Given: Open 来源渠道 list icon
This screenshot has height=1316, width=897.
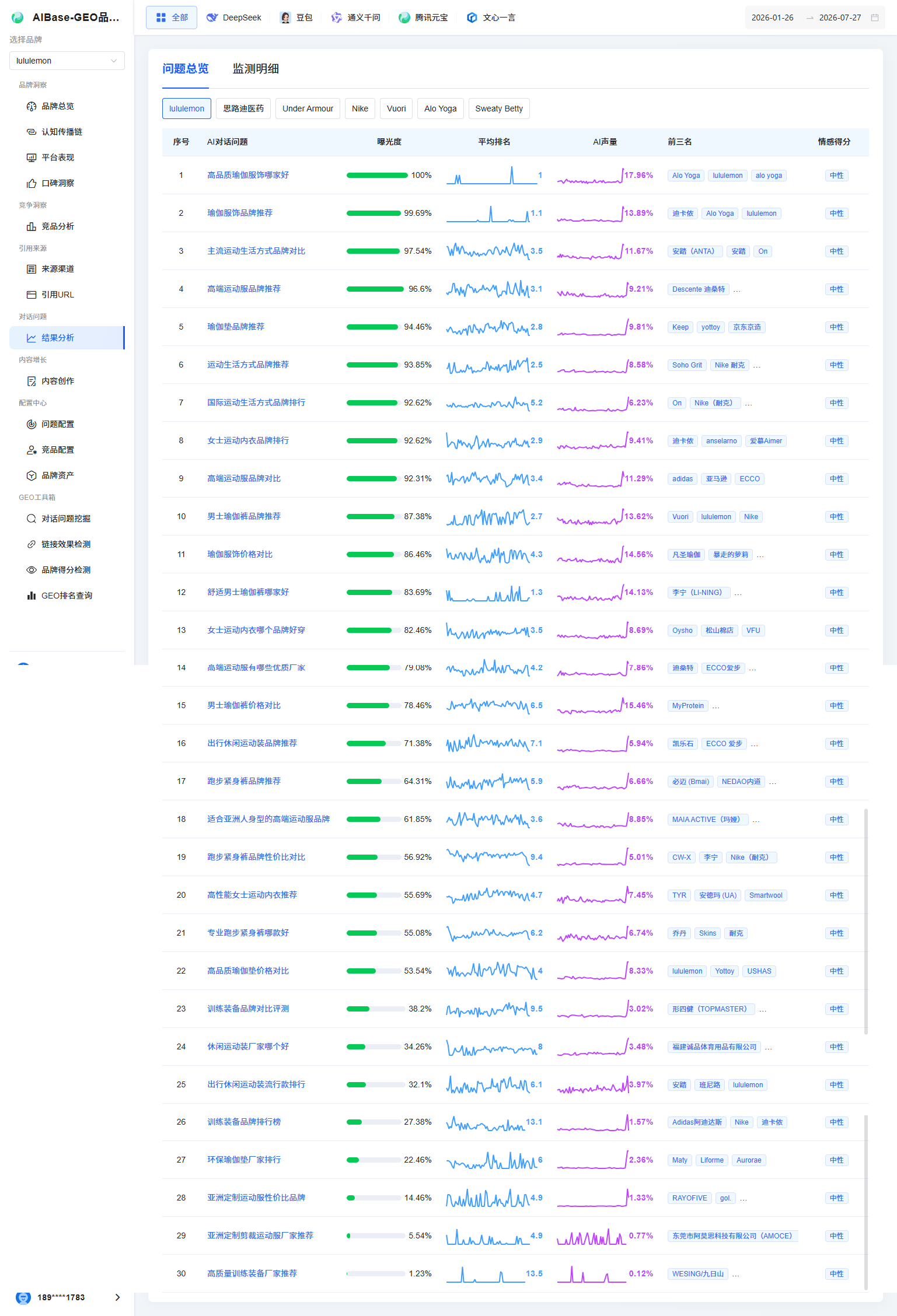Looking at the screenshot, I should tap(32, 269).
